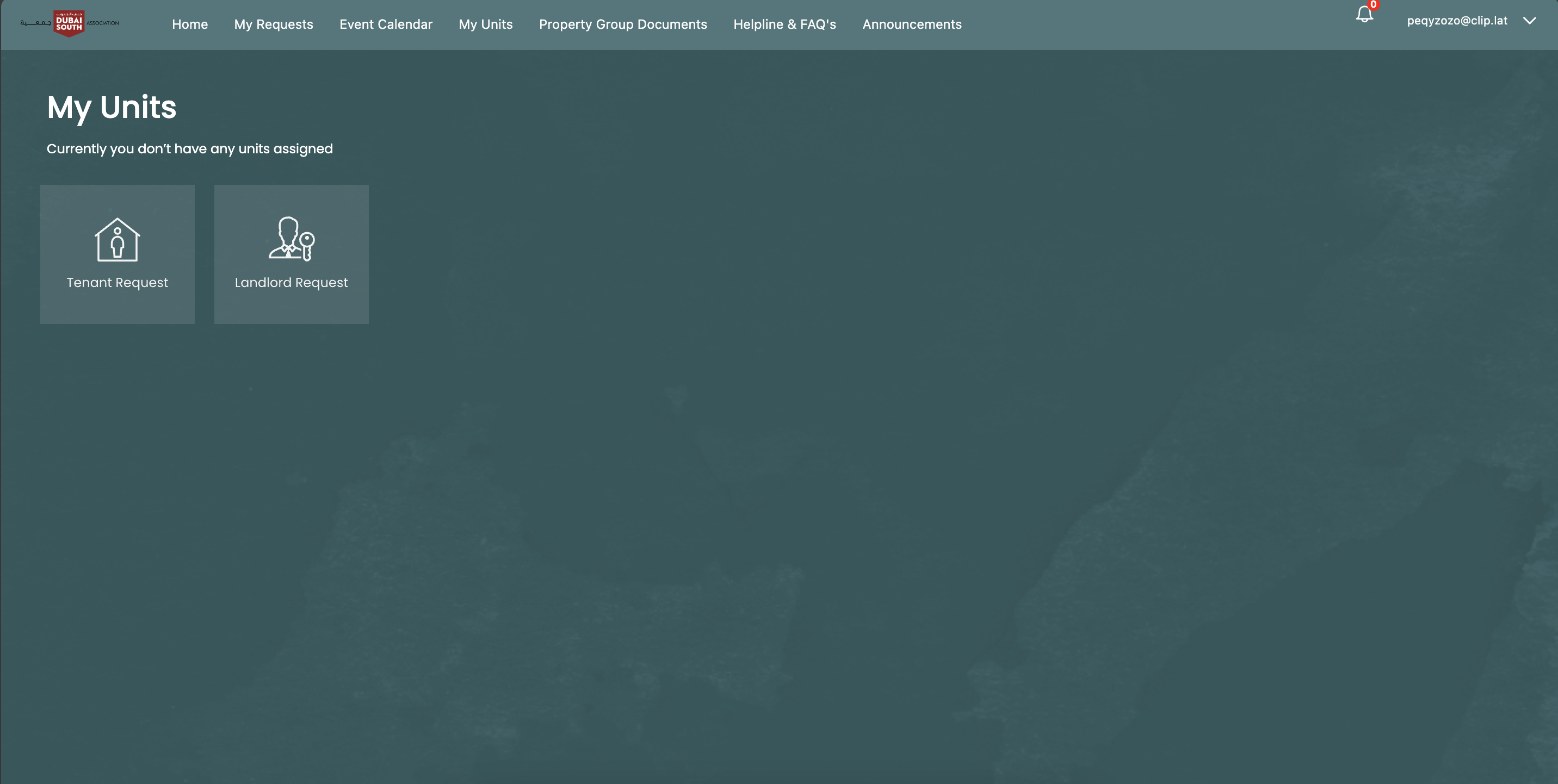
Task: Click the My Units page heading
Action: [112, 108]
